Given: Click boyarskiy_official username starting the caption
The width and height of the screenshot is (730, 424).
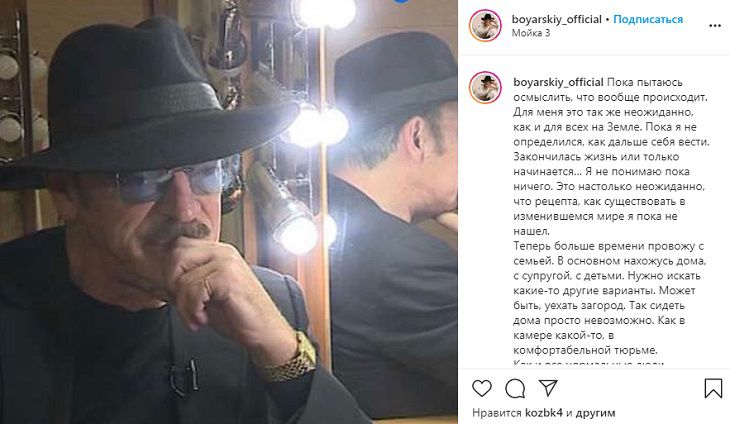Looking at the screenshot, I should pyautogui.click(x=557, y=82).
